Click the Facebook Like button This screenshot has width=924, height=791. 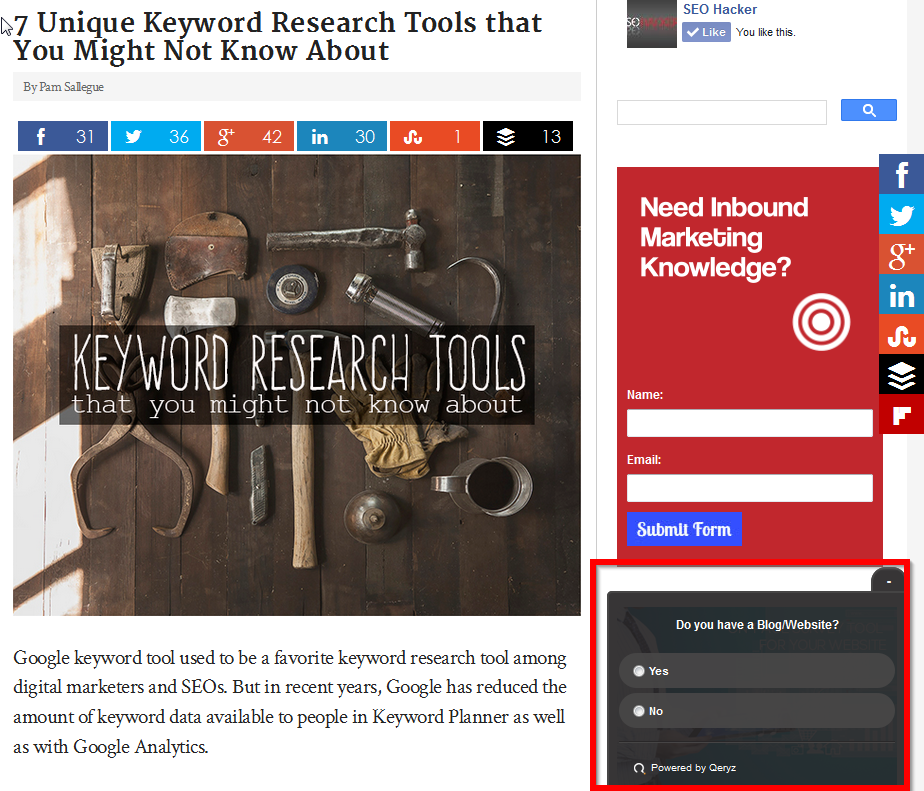pyautogui.click(x=706, y=32)
